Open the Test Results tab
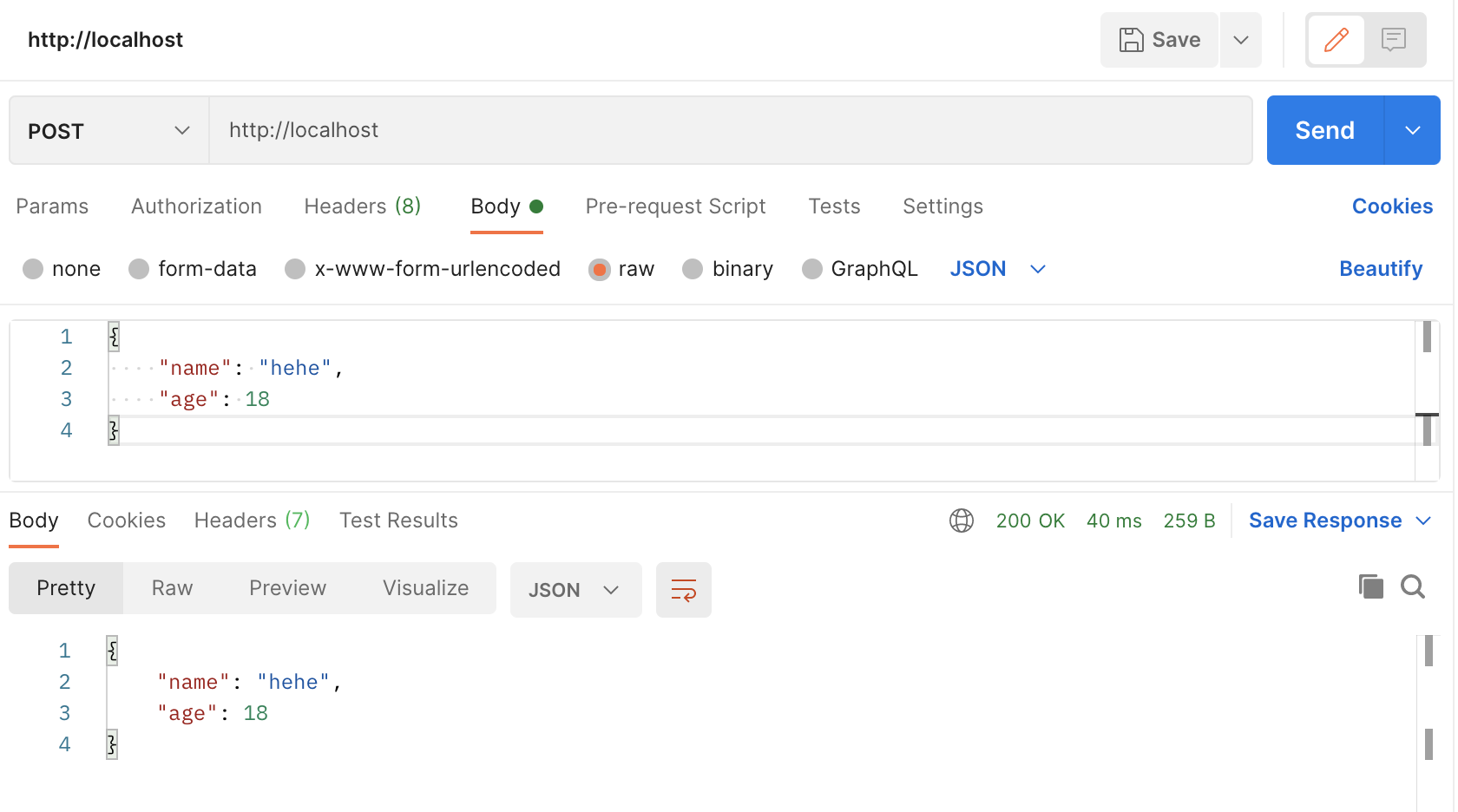This screenshot has height=812, width=1458. 398,521
